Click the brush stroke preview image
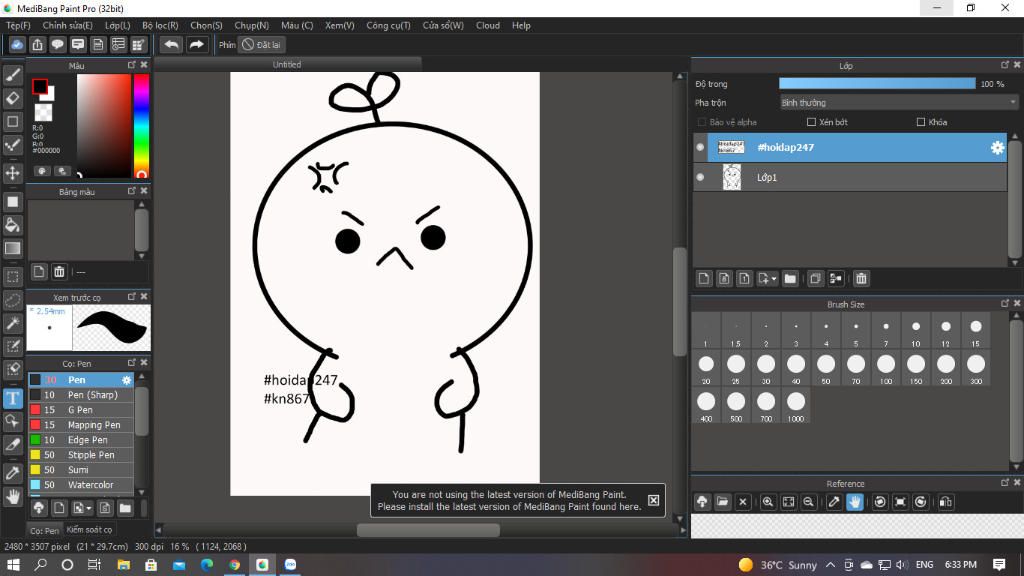 pos(112,327)
